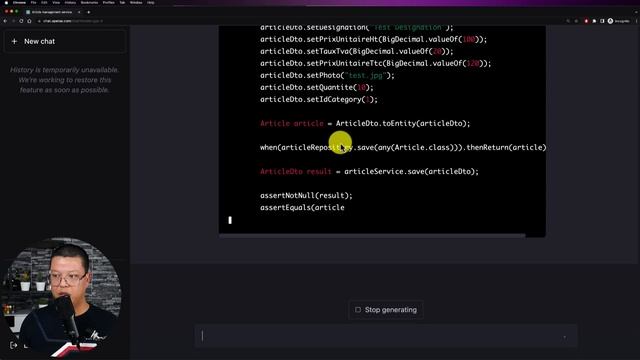Open the Window menu

[136, 2]
